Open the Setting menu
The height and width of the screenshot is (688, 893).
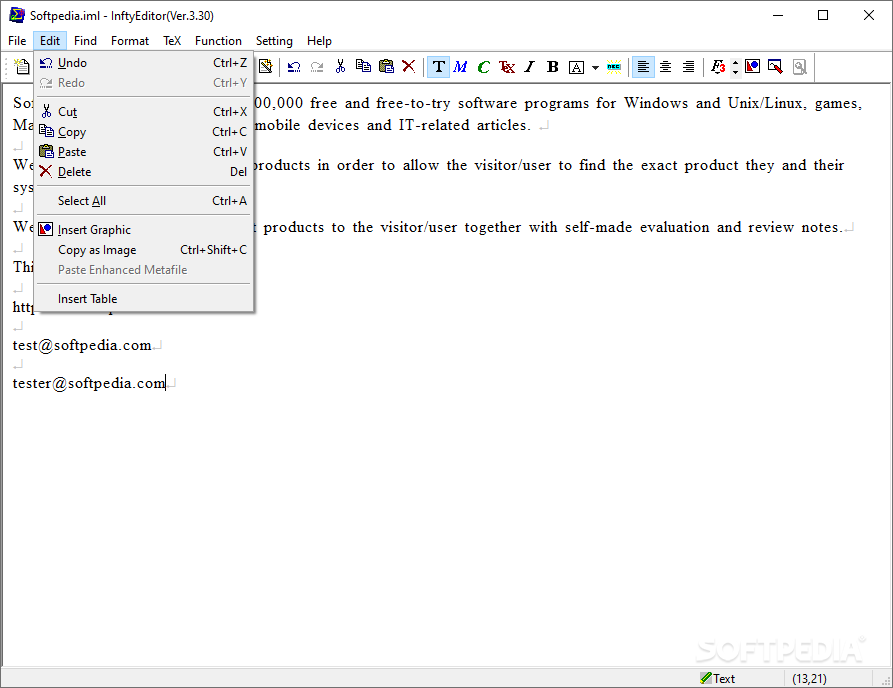(x=274, y=41)
